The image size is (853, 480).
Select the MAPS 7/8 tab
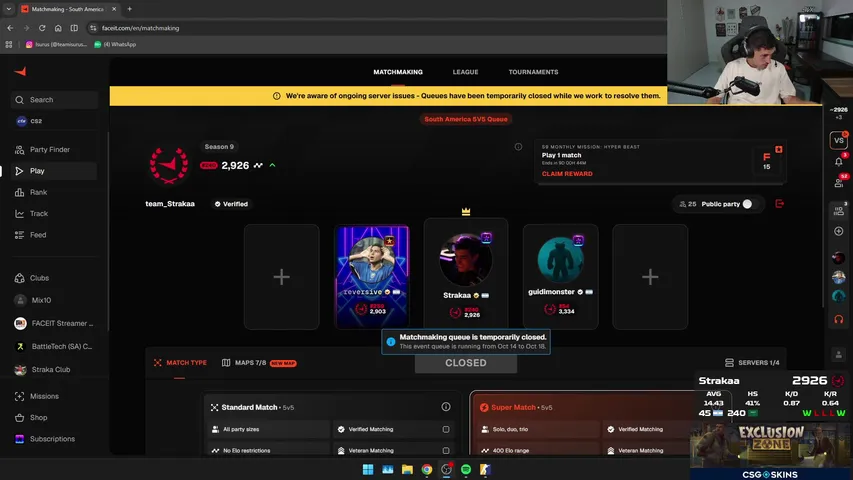pyautogui.click(x=259, y=363)
